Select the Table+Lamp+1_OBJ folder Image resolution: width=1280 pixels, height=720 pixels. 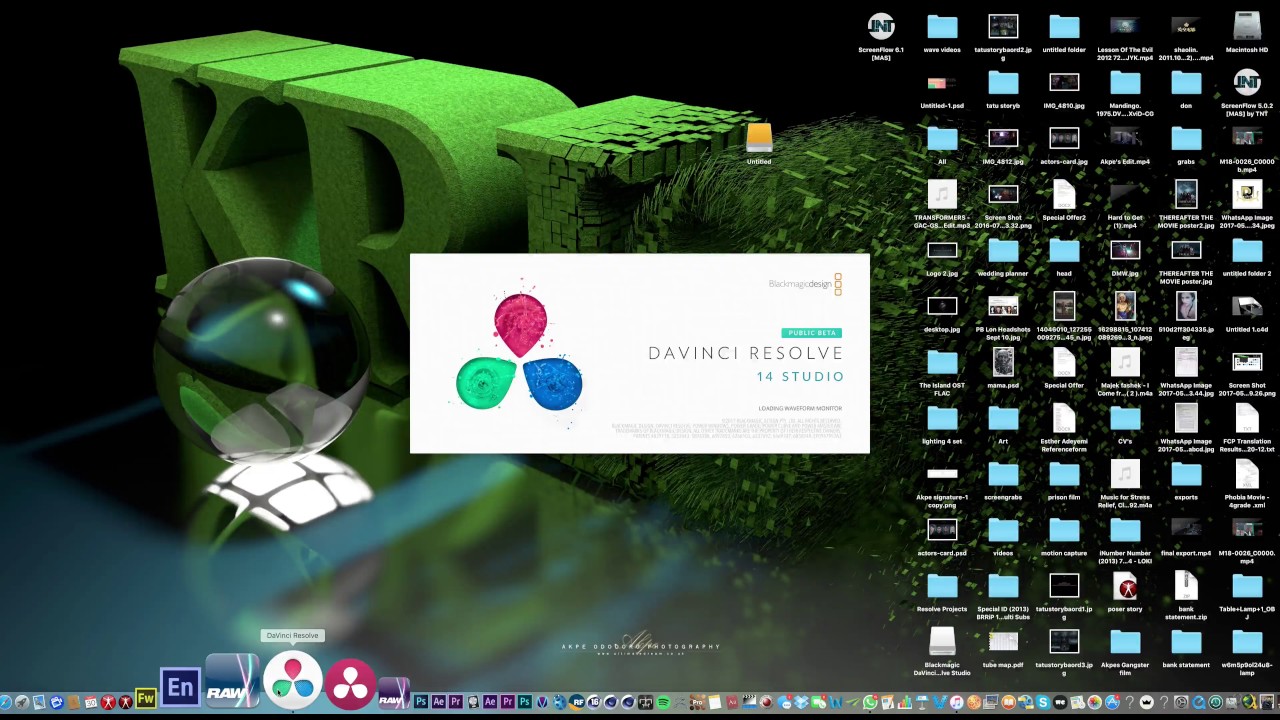coord(1247,596)
